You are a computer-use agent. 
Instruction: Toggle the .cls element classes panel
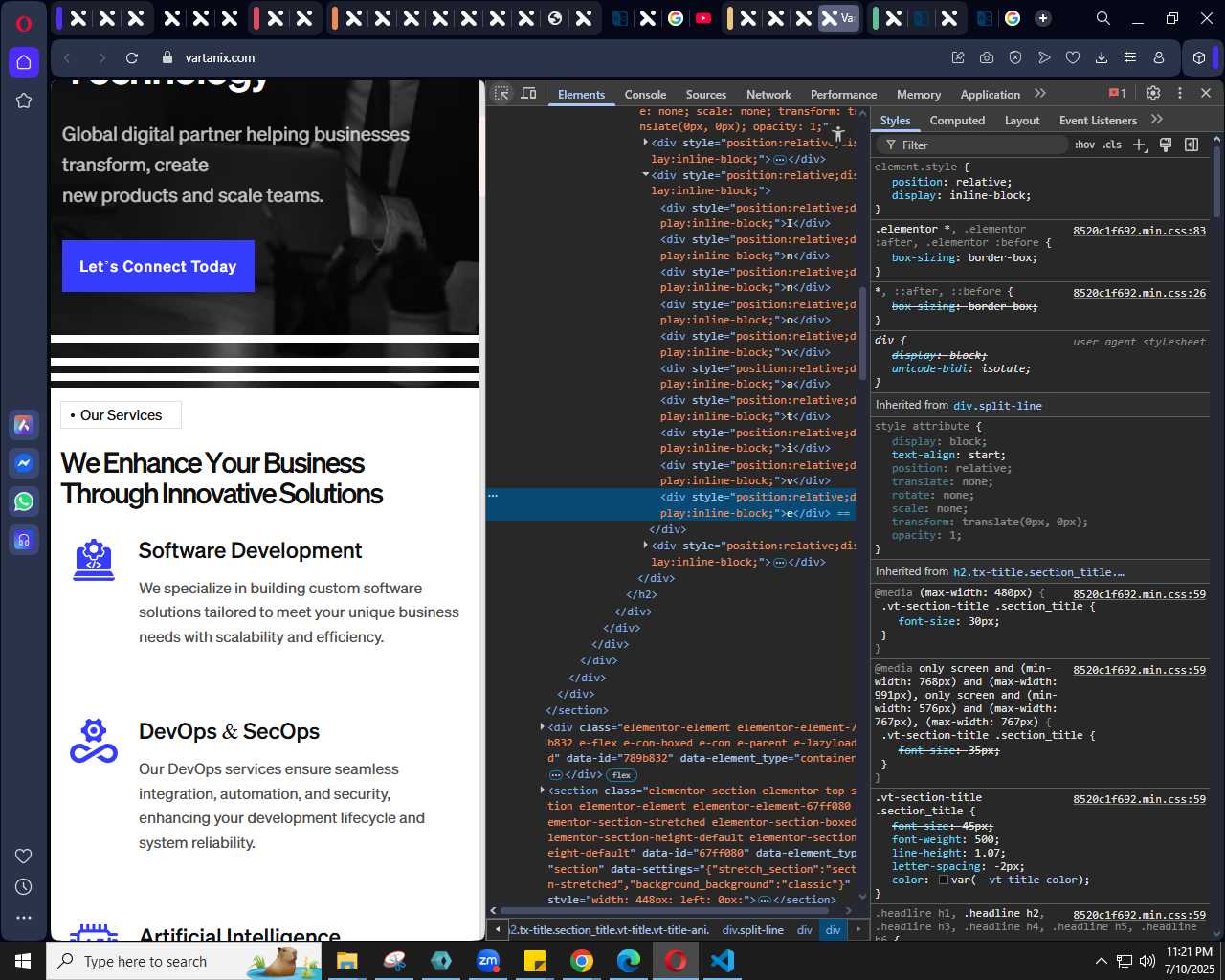(x=1112, y=145)
